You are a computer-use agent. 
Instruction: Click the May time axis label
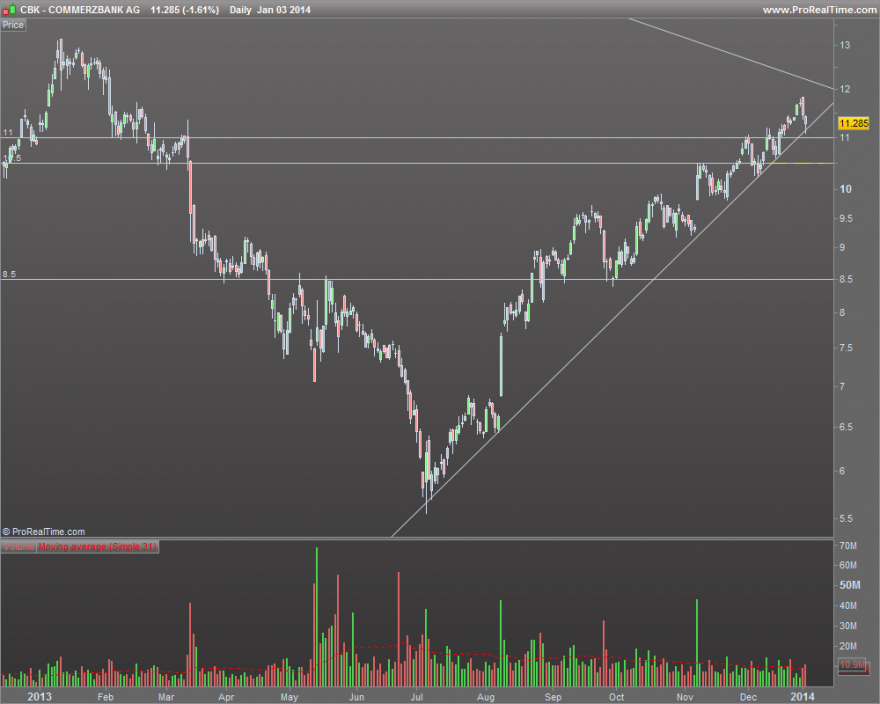289,697
